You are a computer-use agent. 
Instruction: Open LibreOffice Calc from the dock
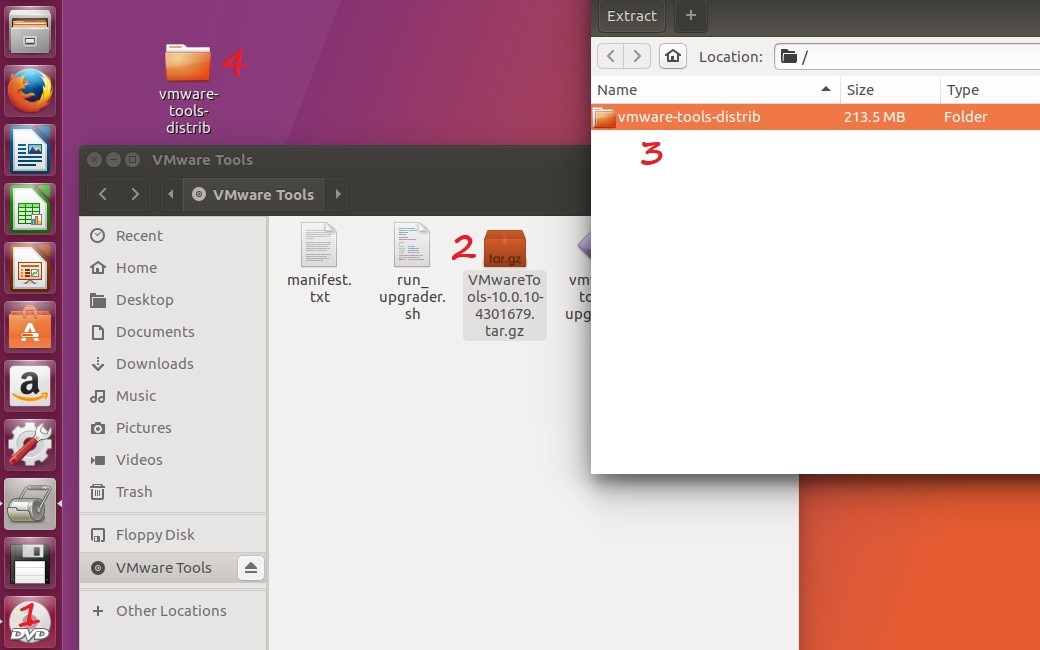click(x=30, y=209)
